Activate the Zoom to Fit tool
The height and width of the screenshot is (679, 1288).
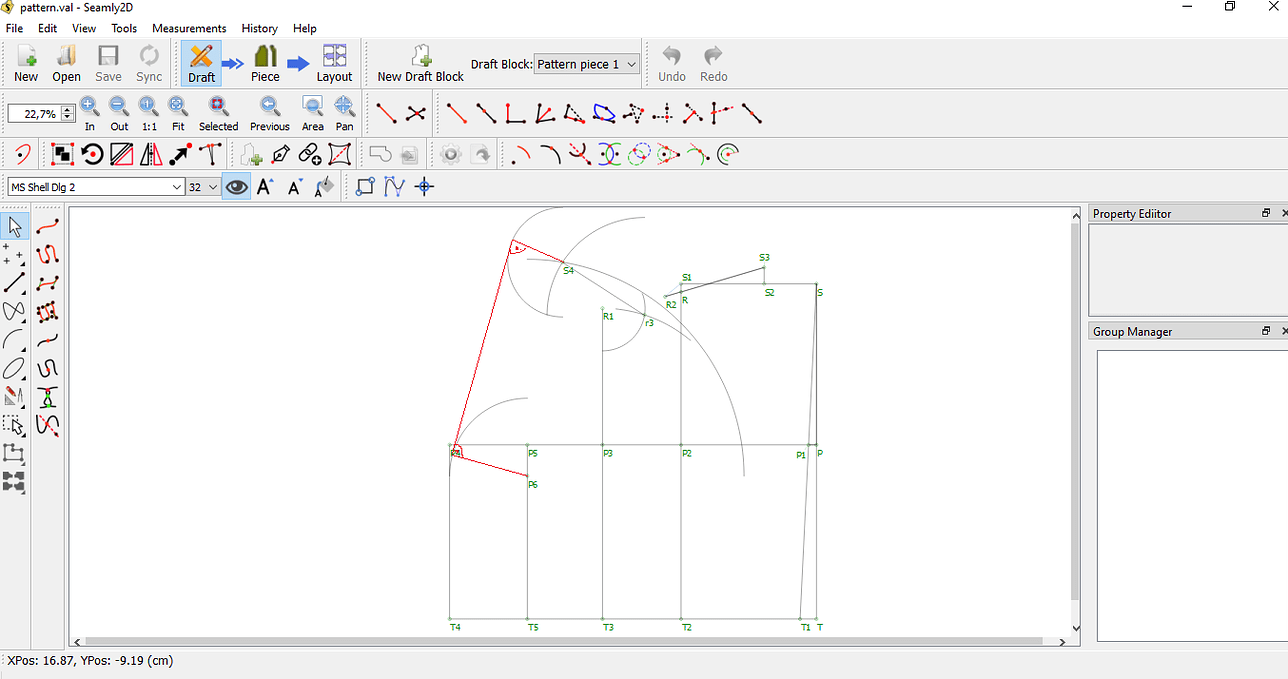[178, 113]
